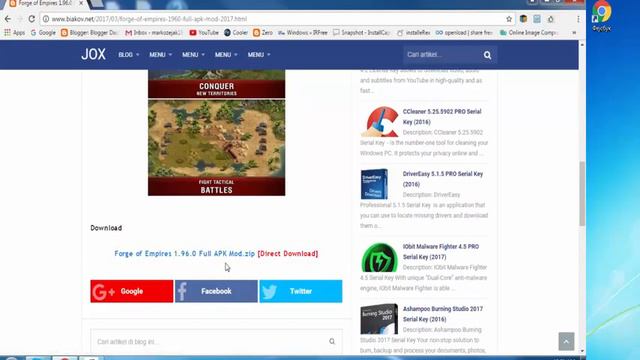Image resolution: width=640 pixels, height=360 pixels.
Task: Click the blue extension icon in toolbar
Action: coord(537,19)
